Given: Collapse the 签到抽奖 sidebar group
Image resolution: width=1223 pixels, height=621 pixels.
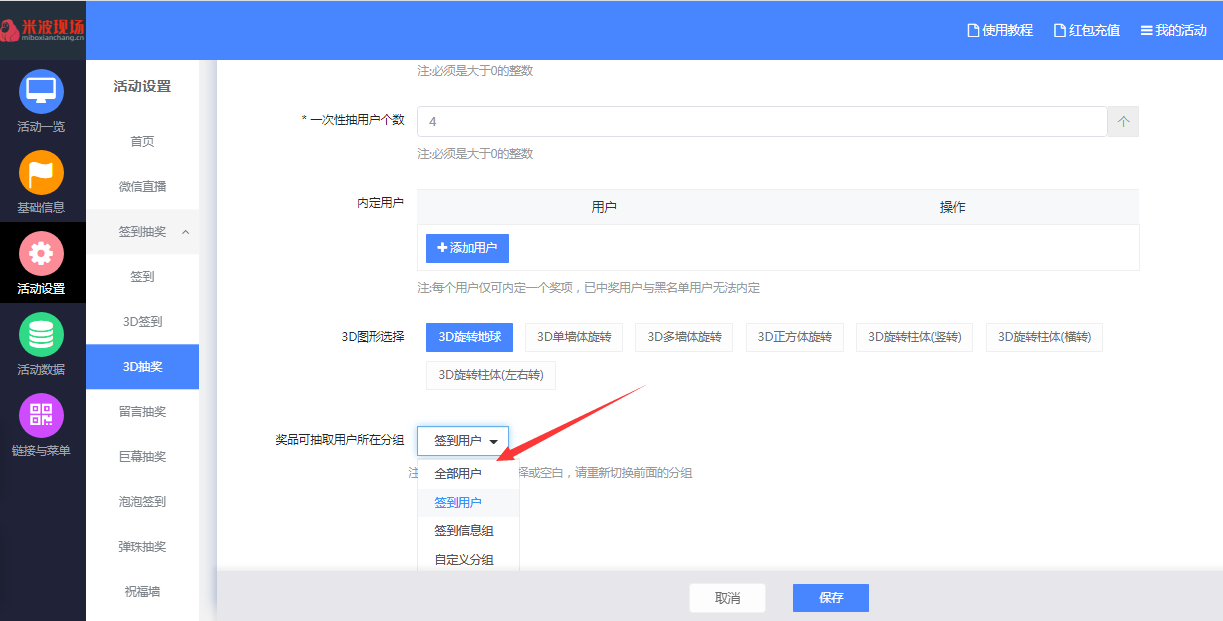Looking at the screenshot, I should pyautogui.click(x=186, y=232).
